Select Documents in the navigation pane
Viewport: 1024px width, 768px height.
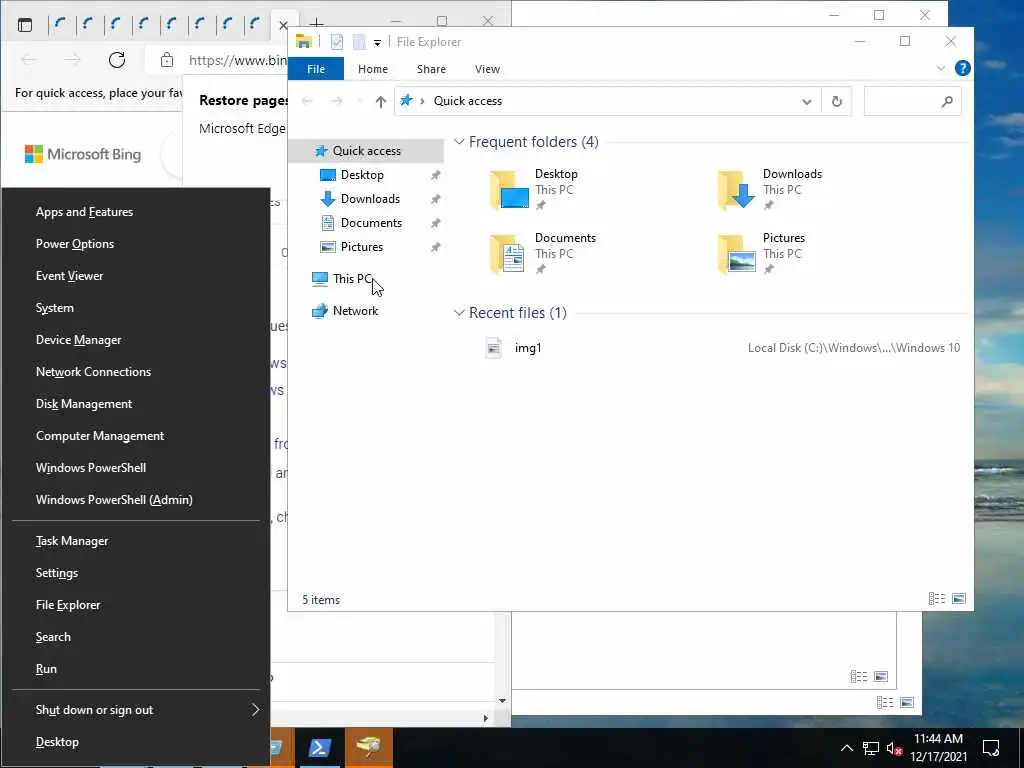[371, 223]
